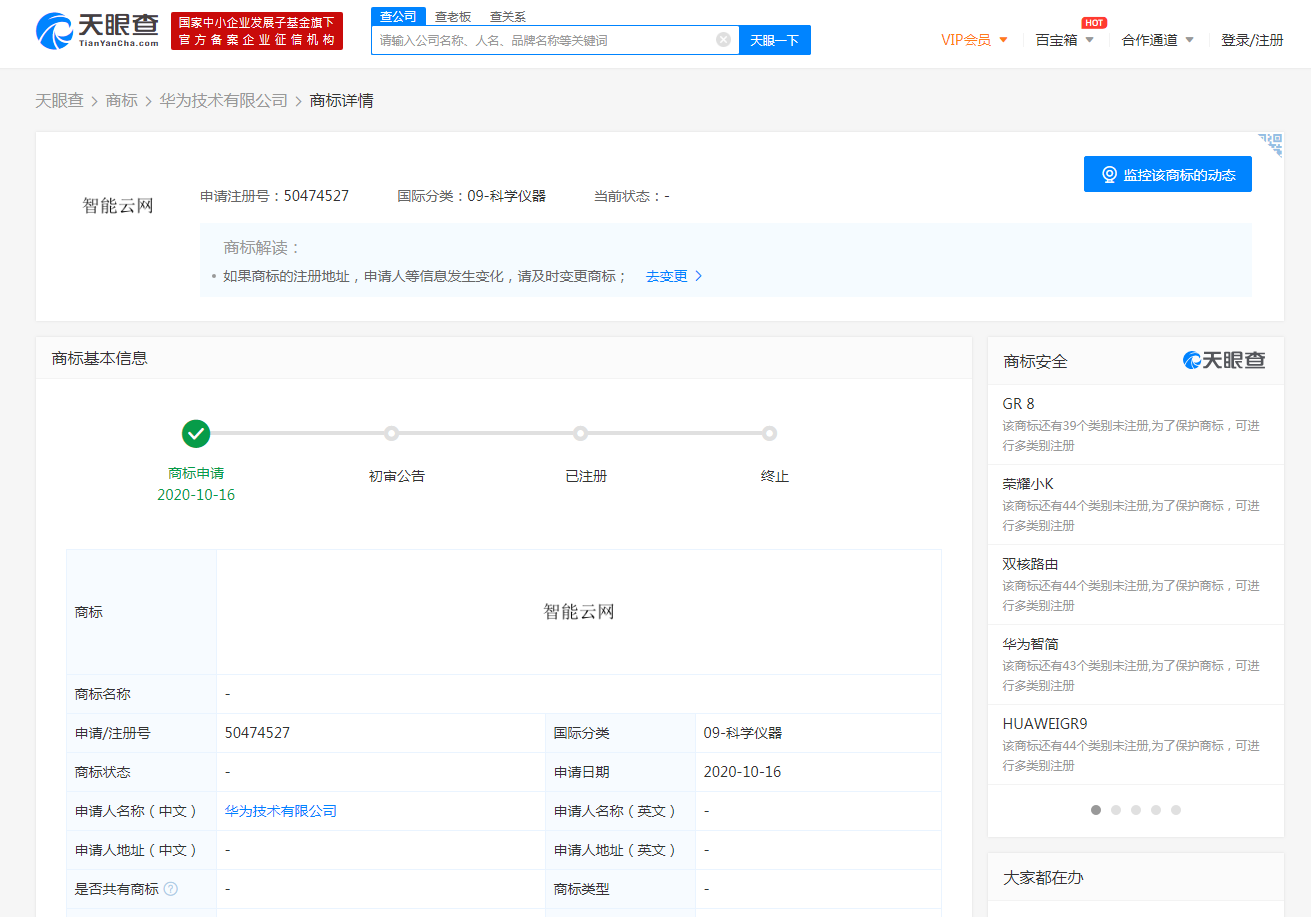Switch to the 查关系 search tab
This screenshot has width=1311, height=917.
point(508,16)
